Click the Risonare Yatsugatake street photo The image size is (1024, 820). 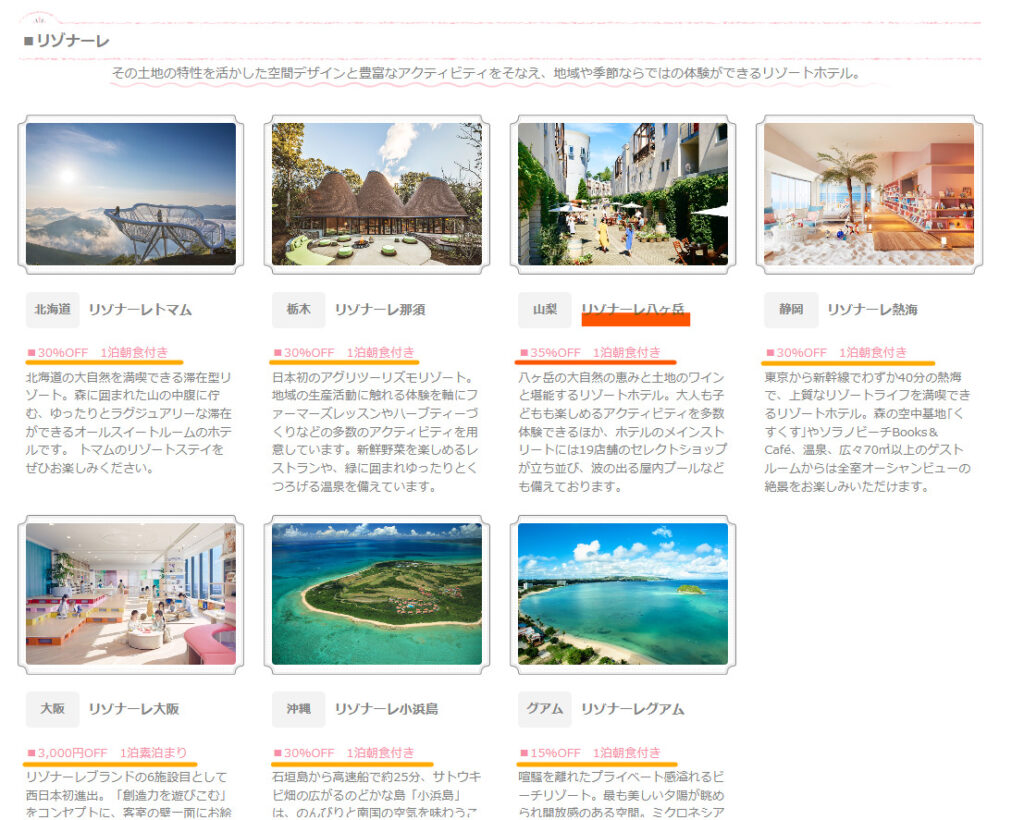(622, 194)
